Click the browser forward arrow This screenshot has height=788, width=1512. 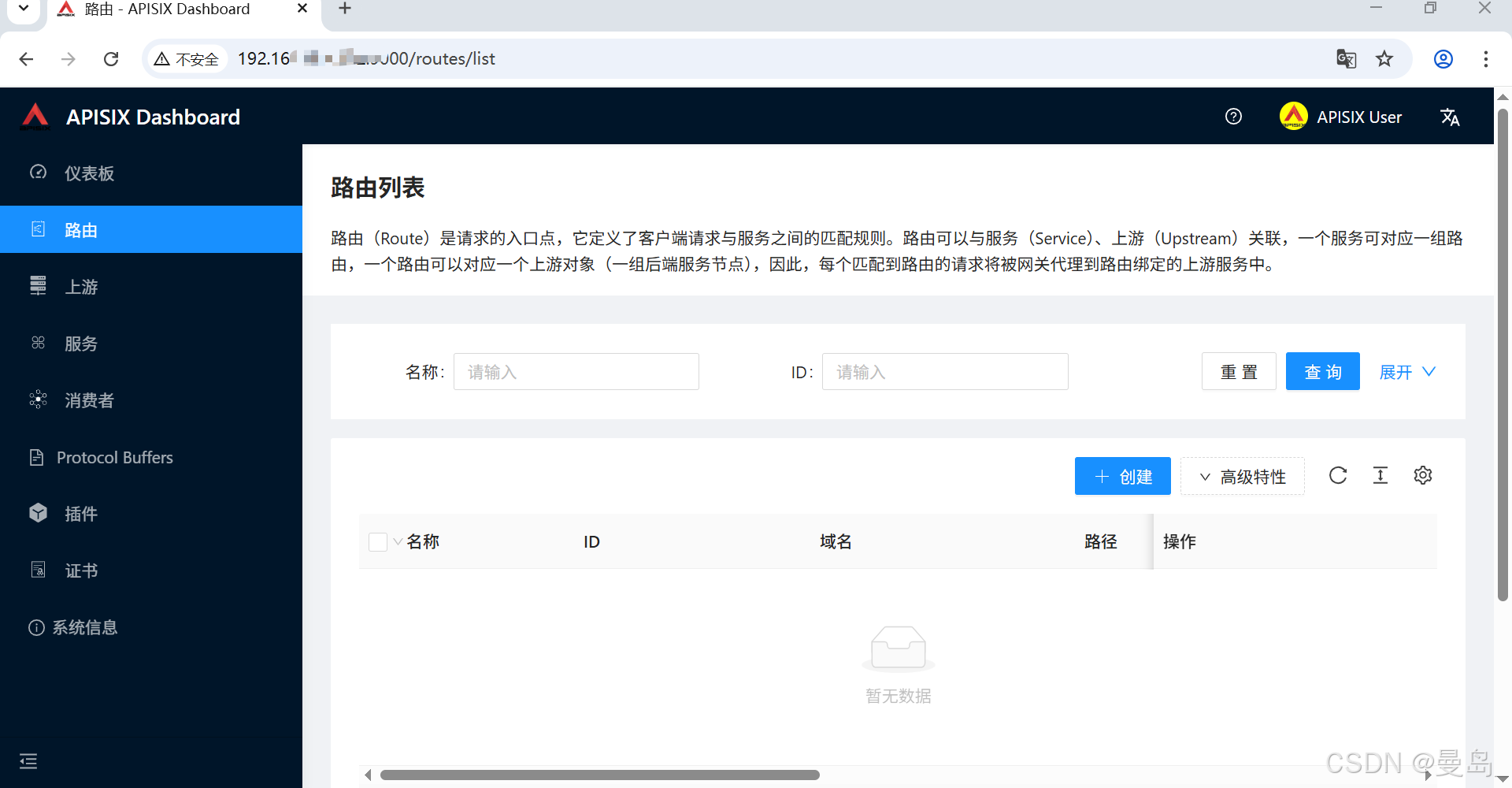69,59
